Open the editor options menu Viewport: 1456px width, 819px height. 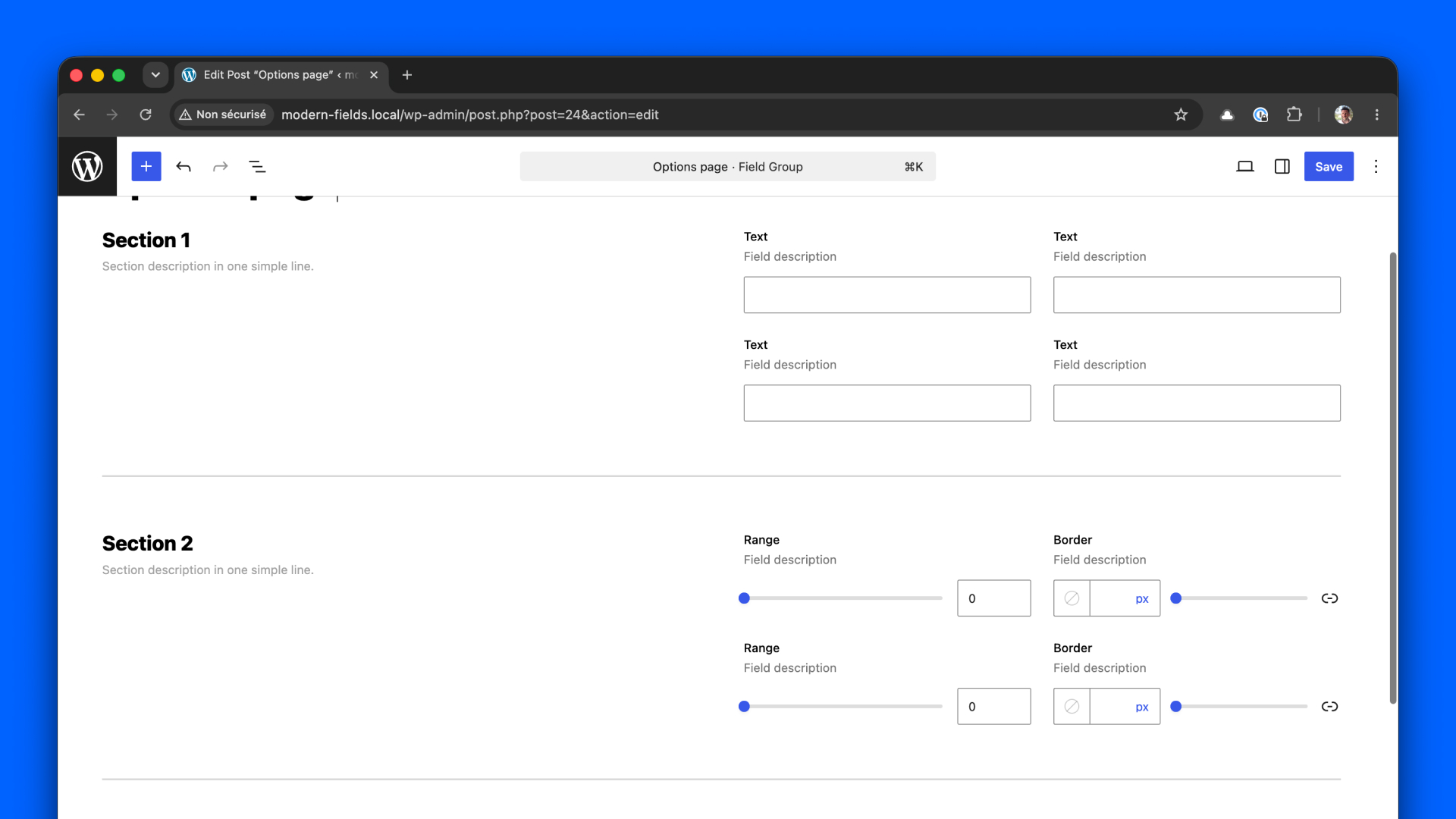(1376, 167)
